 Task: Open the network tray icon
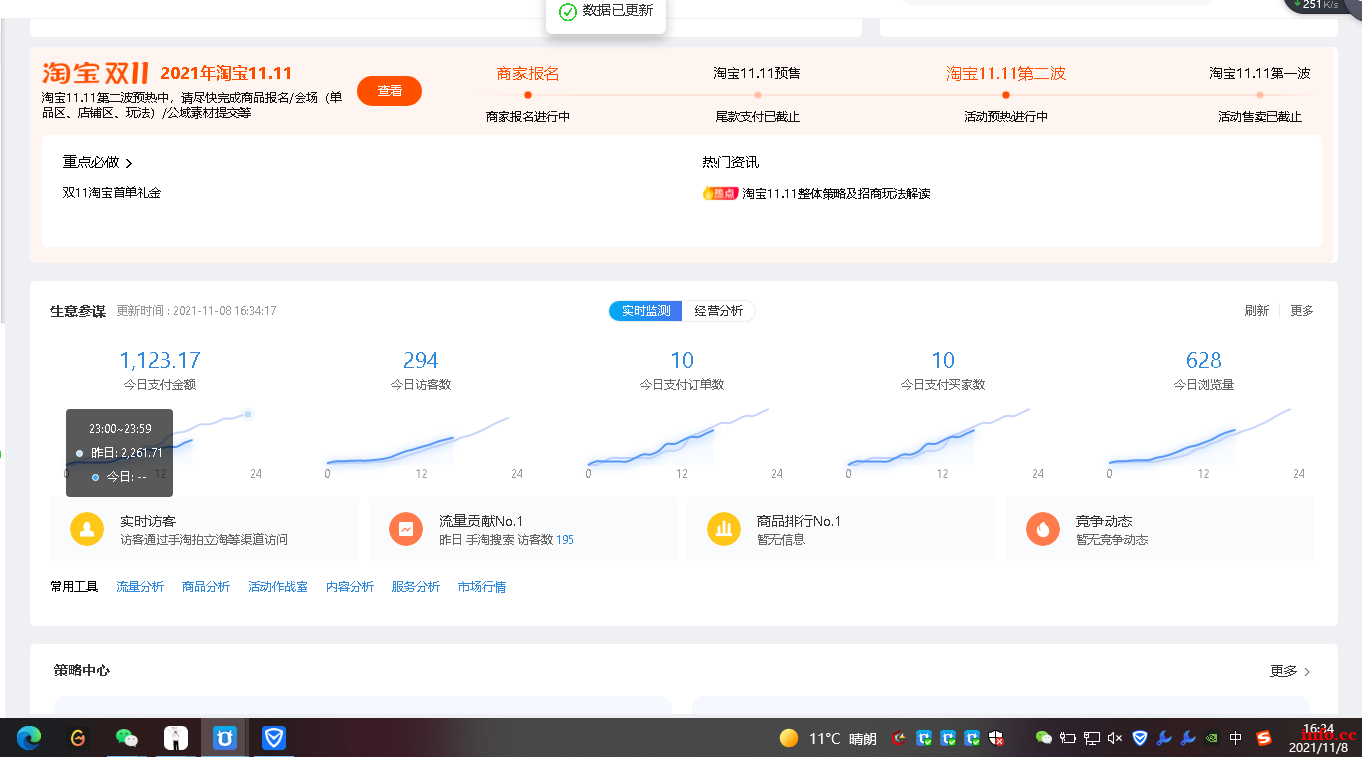tap(1091, 739)
